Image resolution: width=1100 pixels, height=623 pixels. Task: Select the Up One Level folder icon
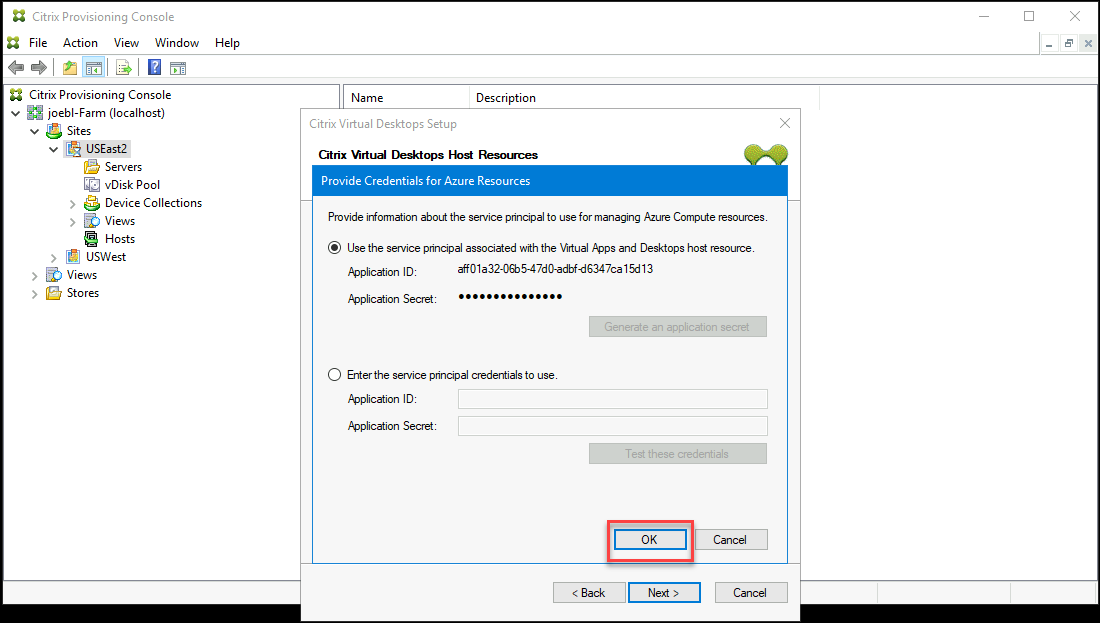(69, 67)
